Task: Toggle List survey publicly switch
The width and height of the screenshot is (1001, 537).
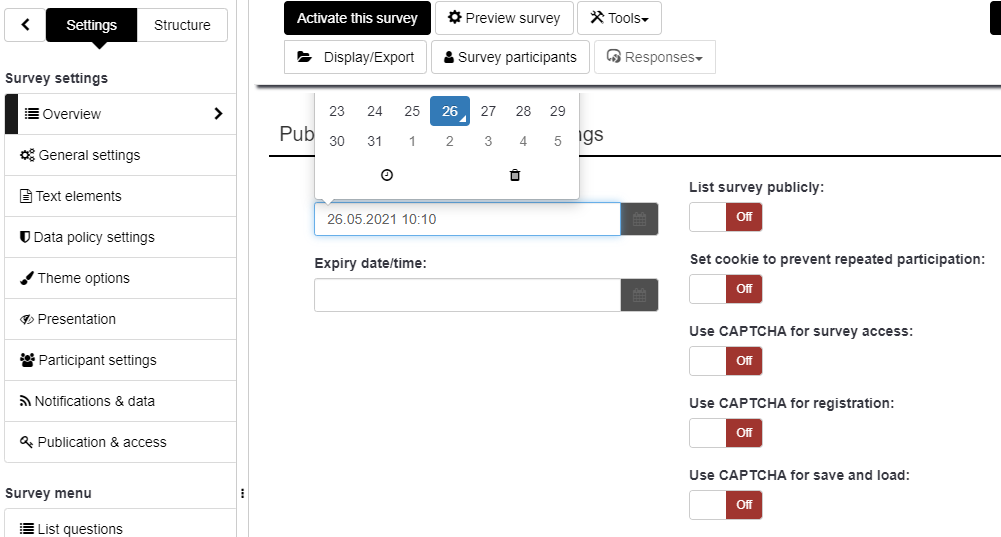Action: click(x=726, y=217)
